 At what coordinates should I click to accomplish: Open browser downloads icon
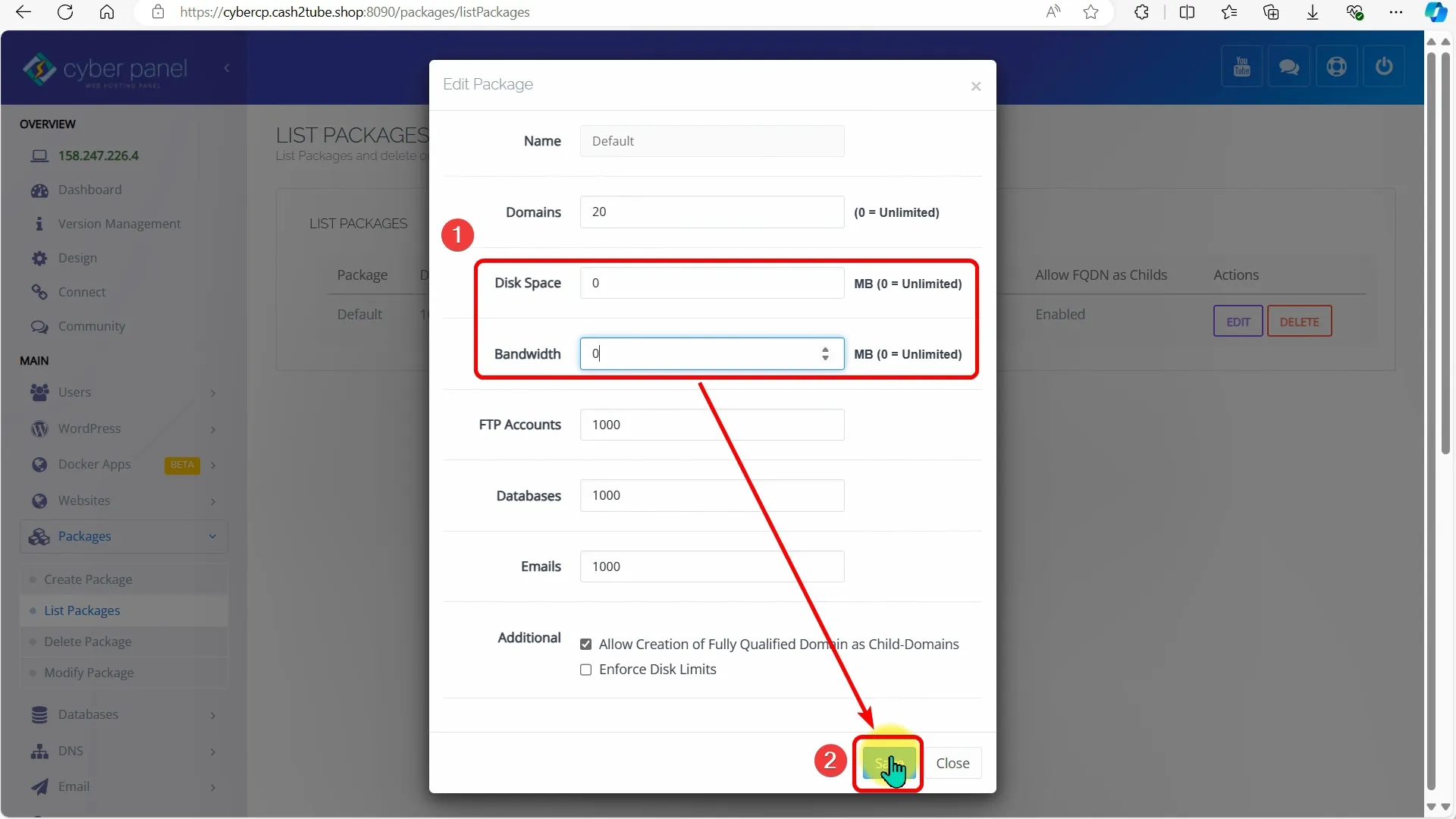pos(1313,12)
